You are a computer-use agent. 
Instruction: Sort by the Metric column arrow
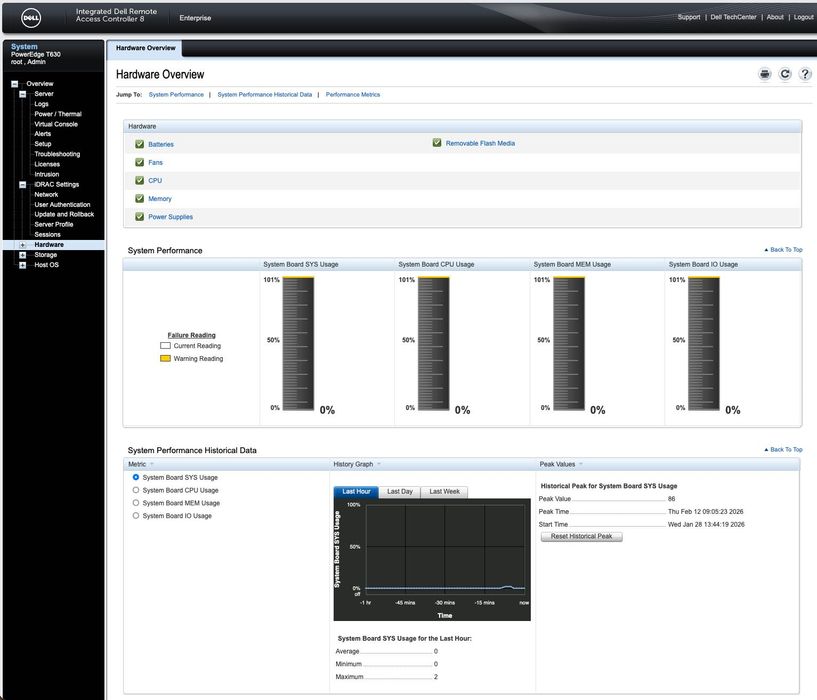[152, 464]
